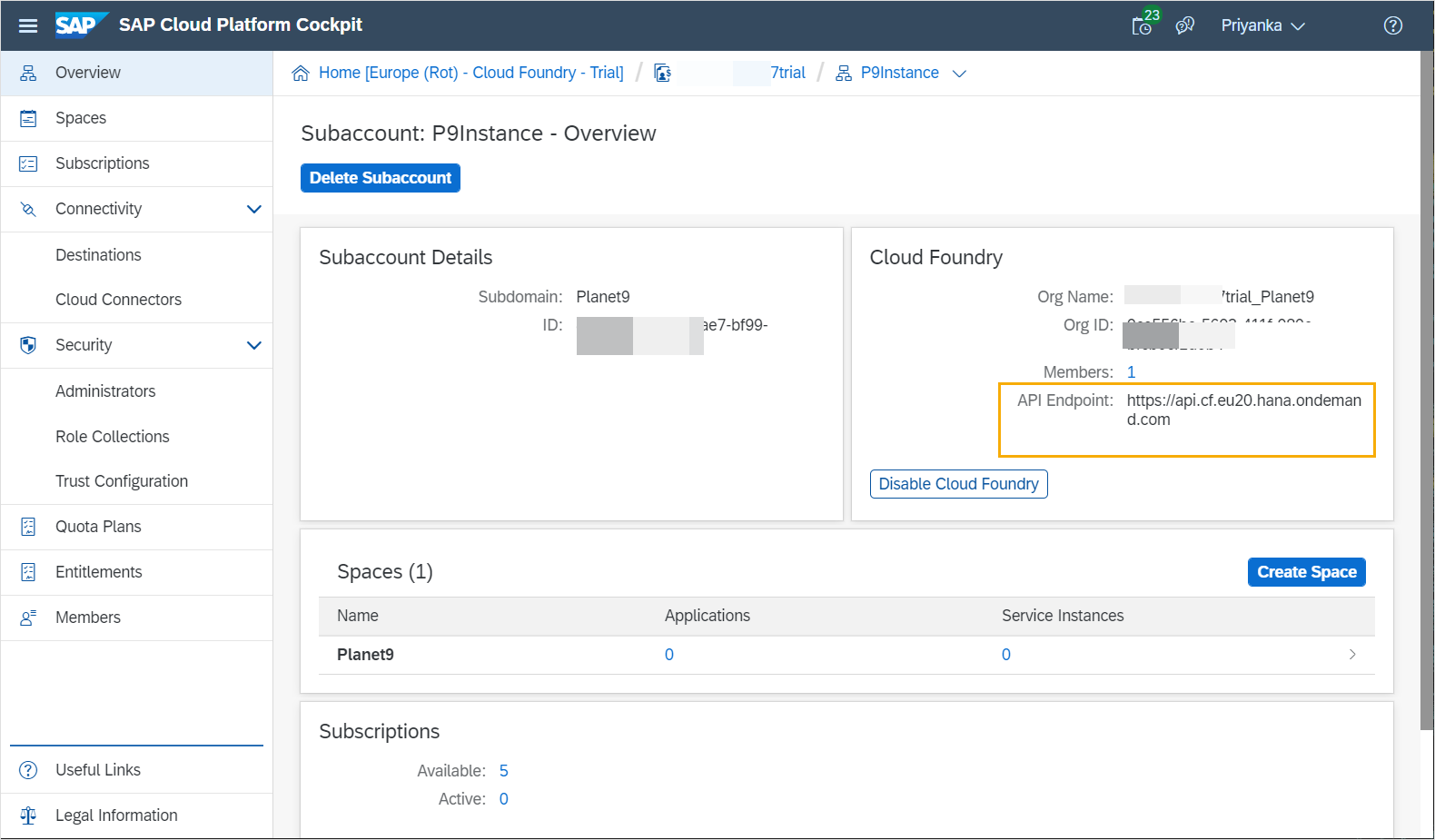Toggle the hamburger navigation menu
Image resolution: width=1435 pixels, height=840 pixels.
(x=28, y=25)
